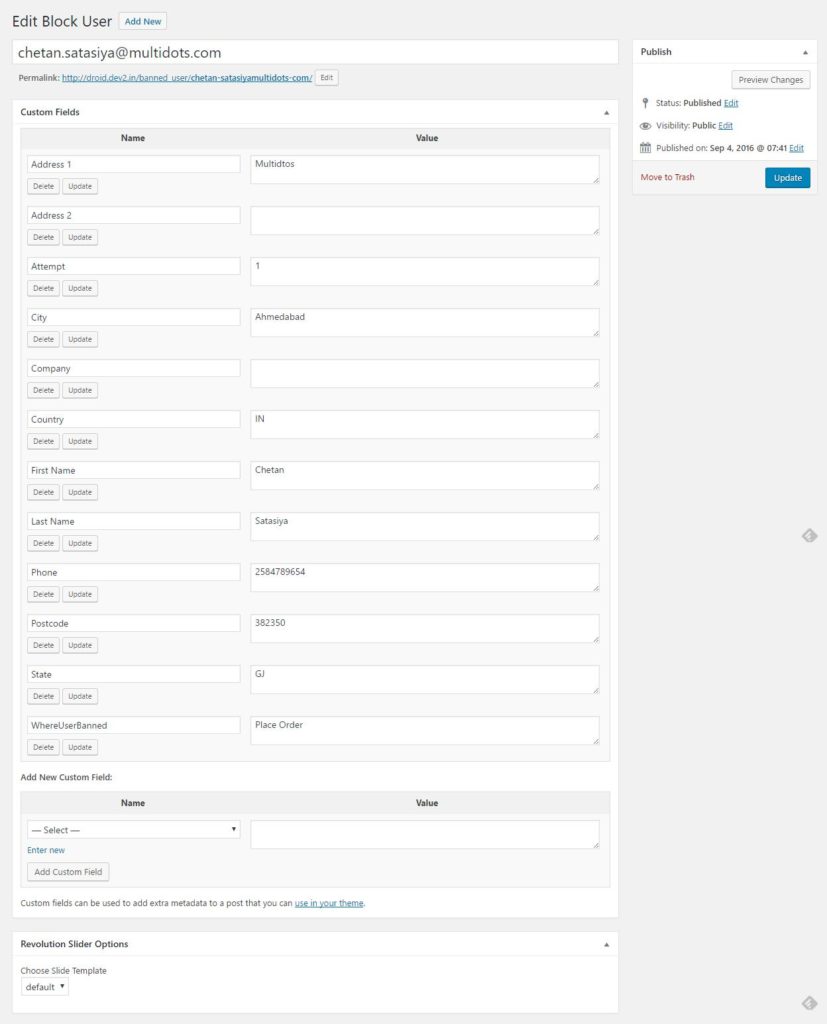
Task: Click the Preview Changes button
Action: [x=770, y=80]
